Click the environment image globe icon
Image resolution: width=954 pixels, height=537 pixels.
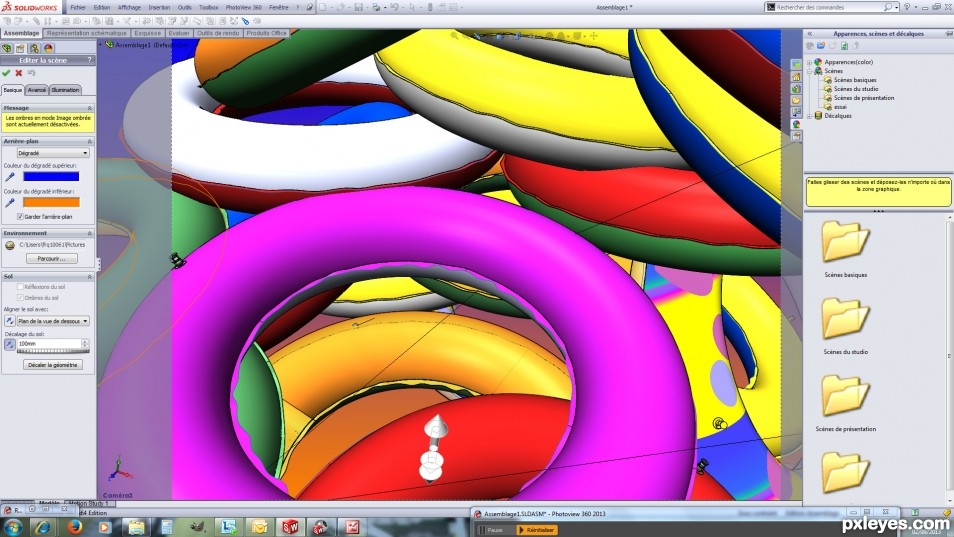point(10,245)
